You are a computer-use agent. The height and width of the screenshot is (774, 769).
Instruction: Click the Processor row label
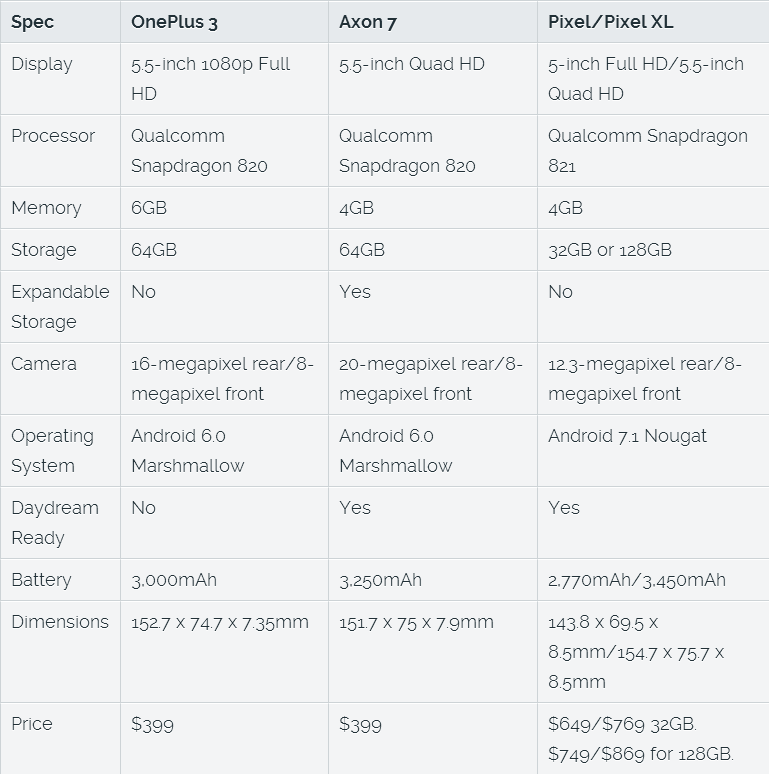click(53, 136)
